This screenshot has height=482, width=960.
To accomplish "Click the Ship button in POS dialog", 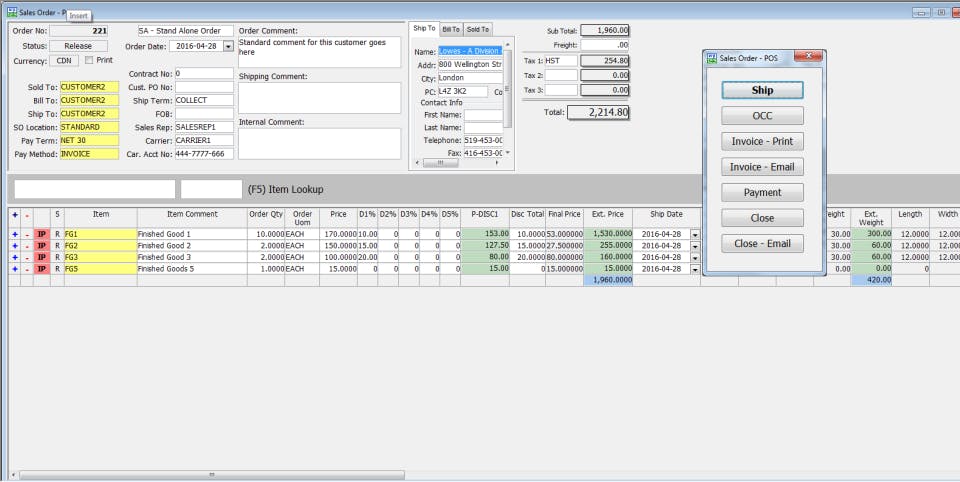I will click(762, 90).
